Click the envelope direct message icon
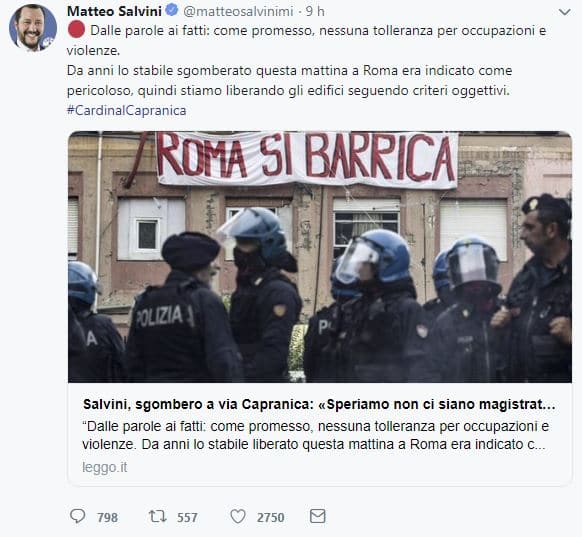The height and width of the screenshot is (537, 582). 318,516
